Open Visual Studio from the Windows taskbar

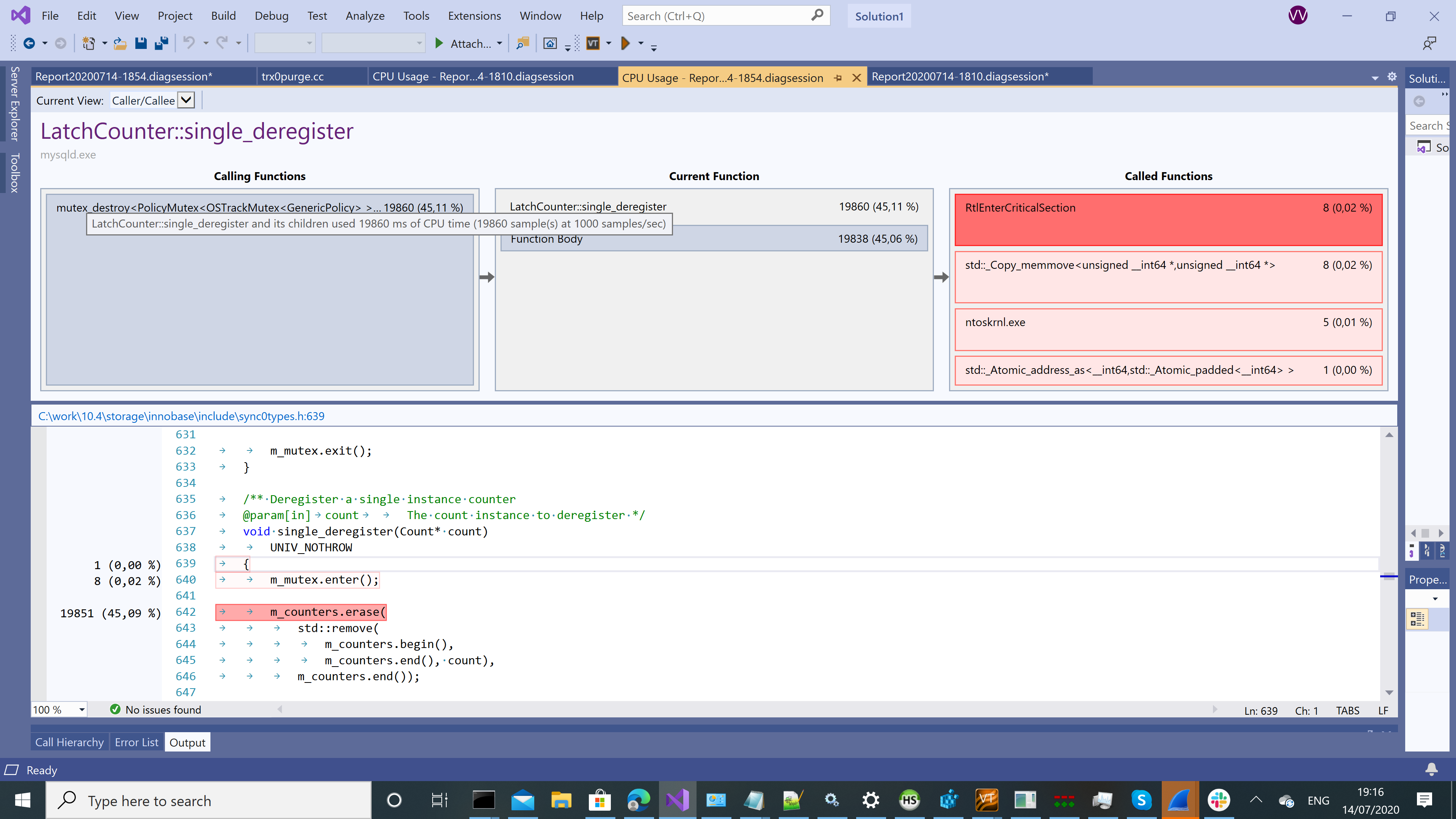click(676, 800)
